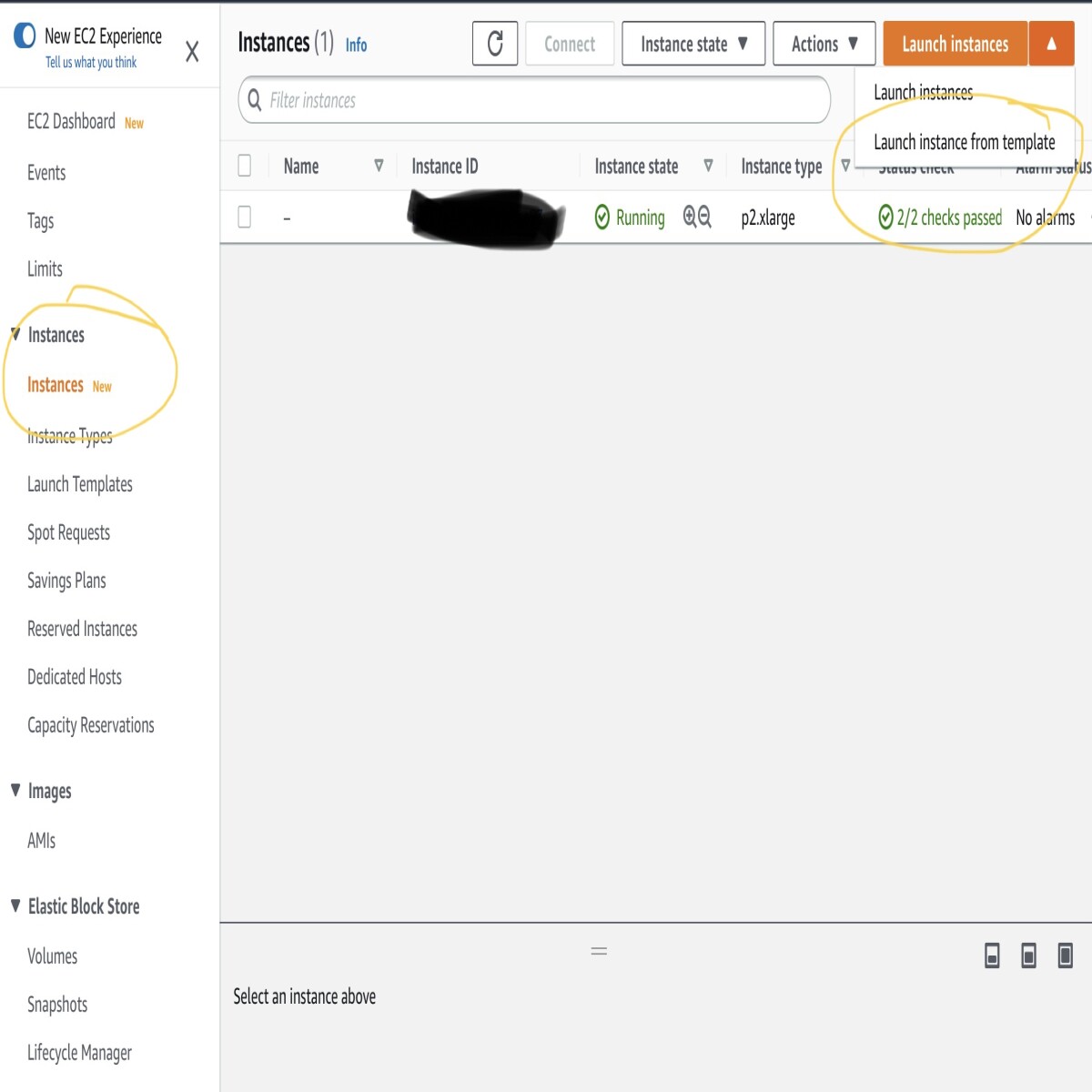The height and width of the screenshot is (1092, 1092).
Task: Collapse details panel to smallest split view
Action: (992, 955)
